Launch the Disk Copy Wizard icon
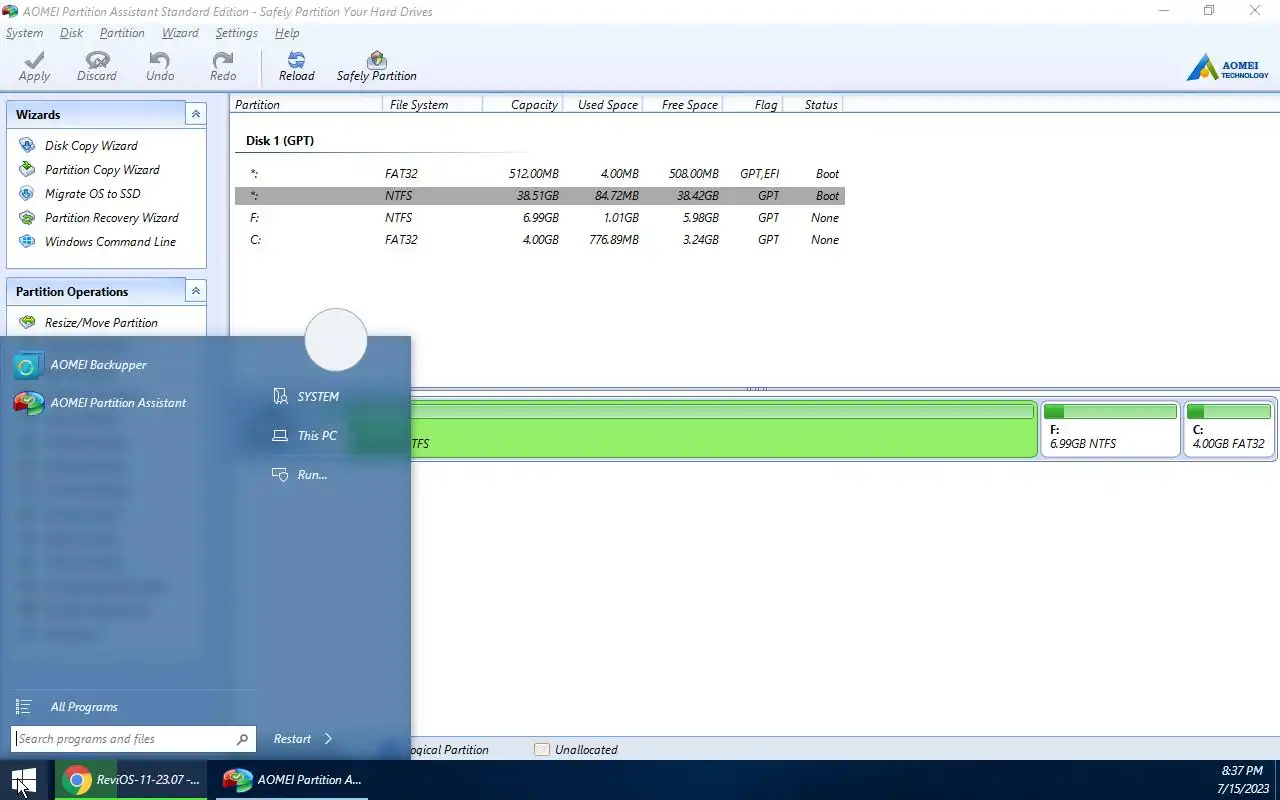The image size is (1280, 800). click(x=27, y=146)
